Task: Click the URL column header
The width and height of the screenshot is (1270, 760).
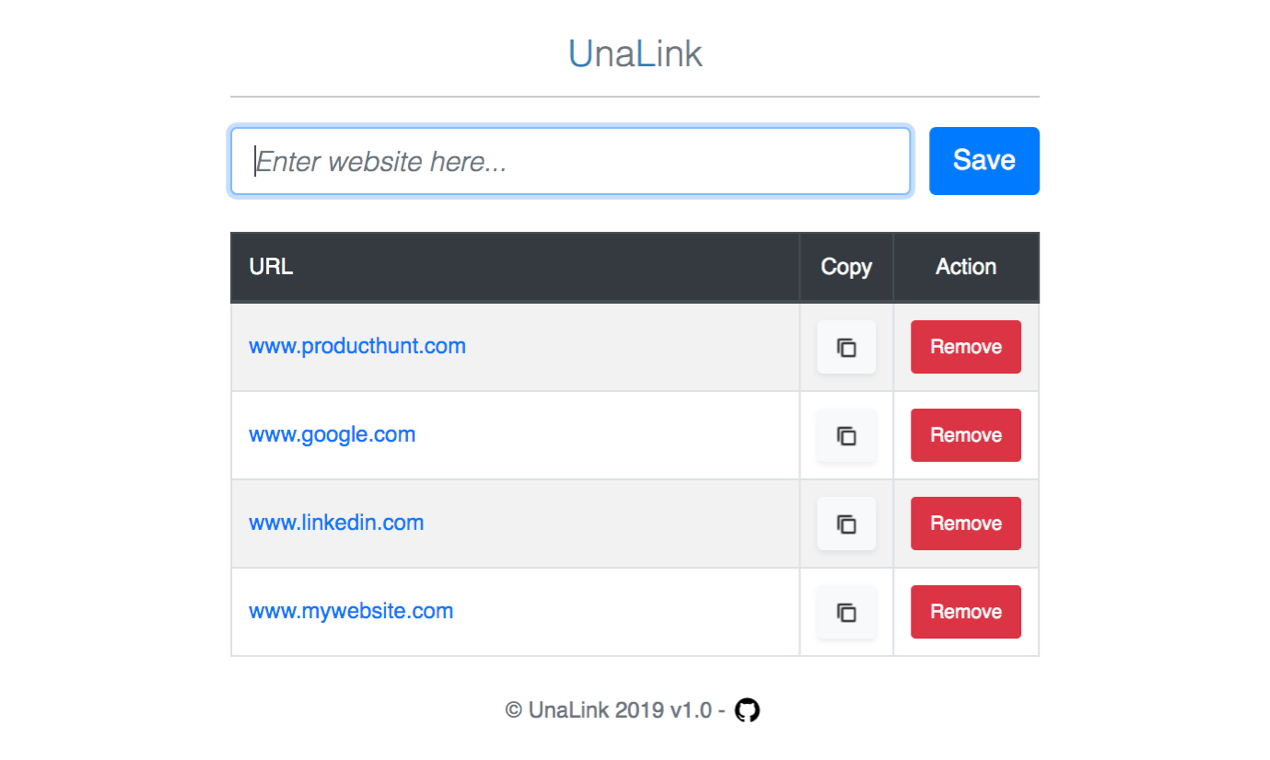Action: [270, 266]
